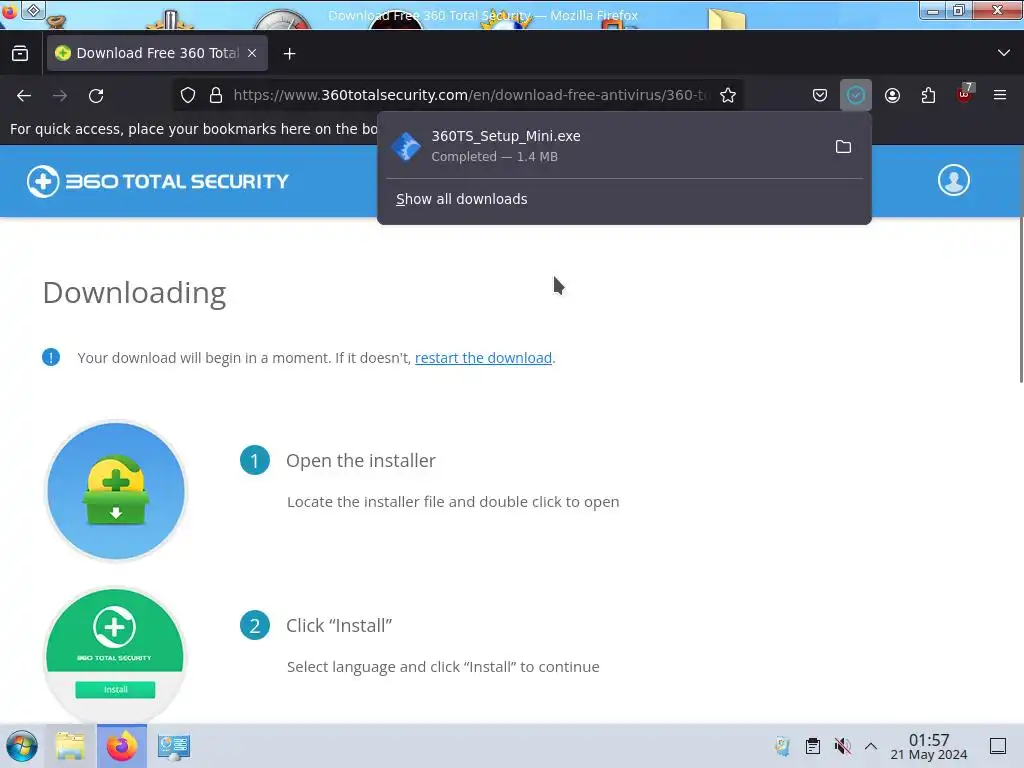Open Firefox account icon in toolbar
This screenshot has width=1024, height=768.
[x=892, y=95]
